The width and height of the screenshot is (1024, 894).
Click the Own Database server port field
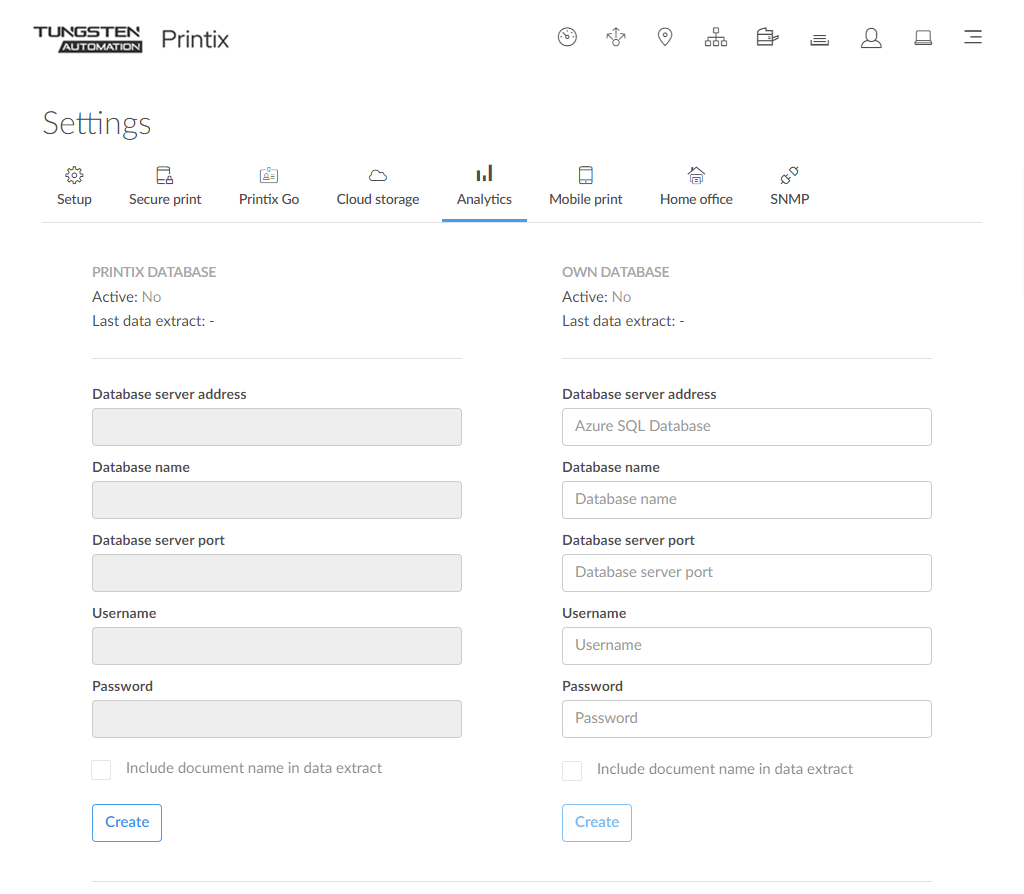click(746, 572)
